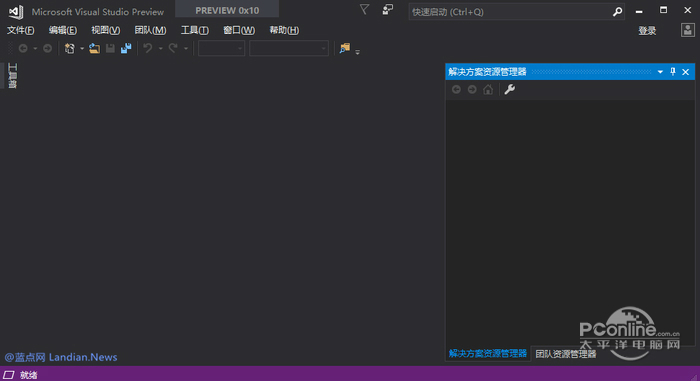Open Solution Explorer window position dropdown
Viewport: 700px width, 381px height.
(x=660, y=72)
